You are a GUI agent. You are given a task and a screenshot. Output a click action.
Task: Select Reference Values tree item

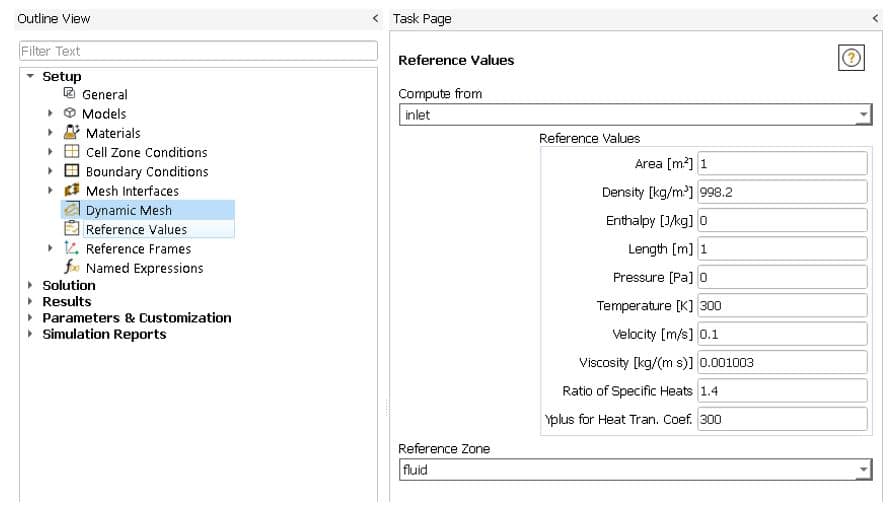point(136,229)
